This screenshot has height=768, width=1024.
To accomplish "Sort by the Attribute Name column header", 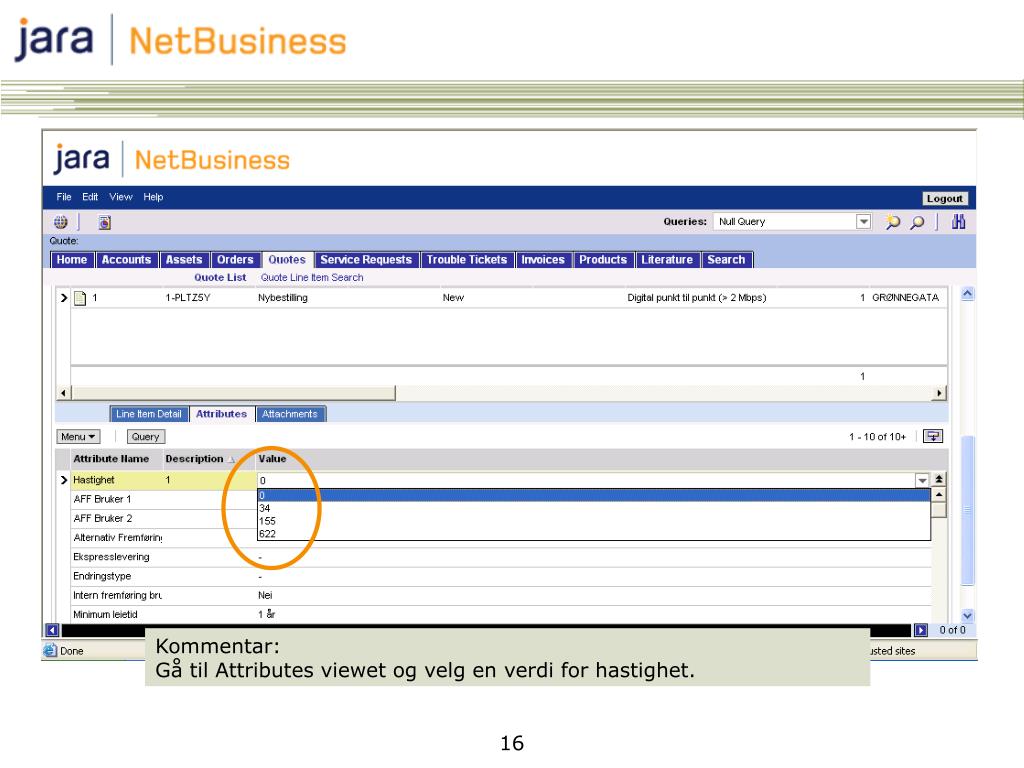I will pyautogui.click(x=111, y=459).
